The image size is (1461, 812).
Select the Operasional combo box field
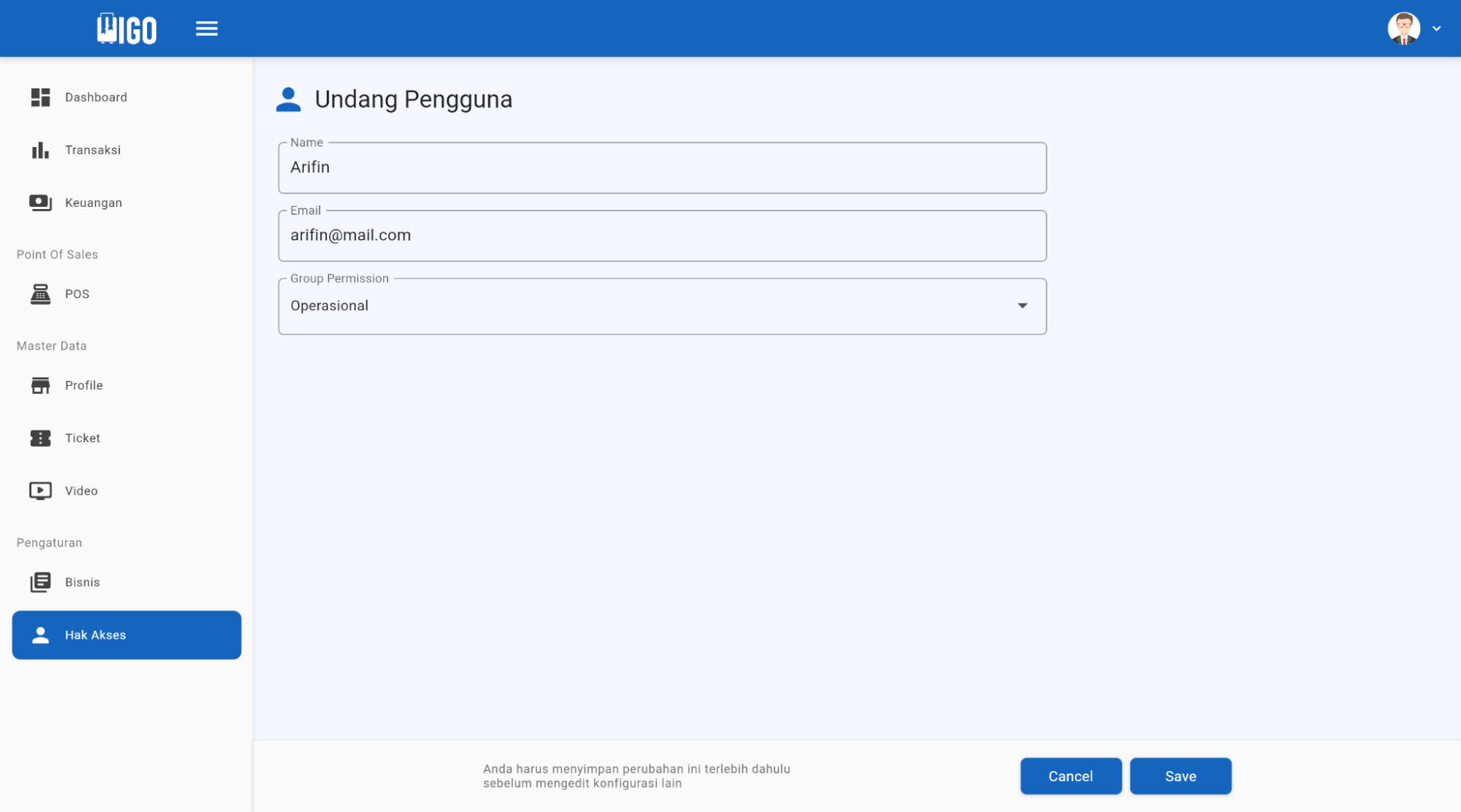643,306
